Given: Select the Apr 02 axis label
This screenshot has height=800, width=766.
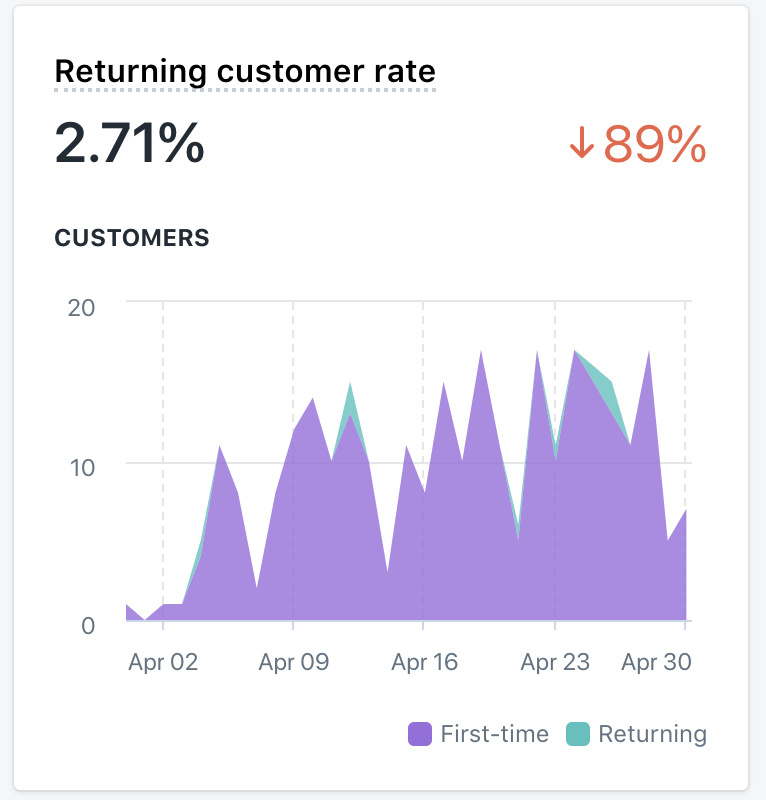Looking at the screenshot, I should coord(163,662).
